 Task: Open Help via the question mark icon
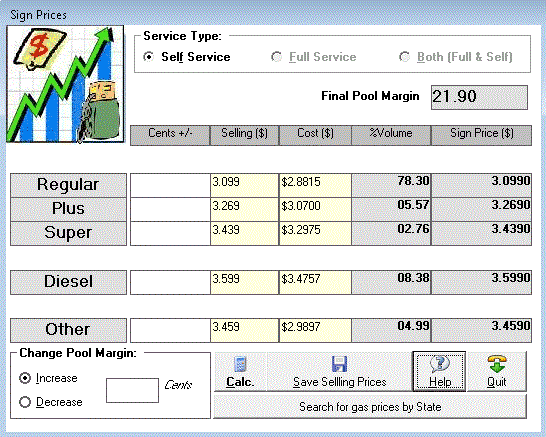click(x=439, y=364)
